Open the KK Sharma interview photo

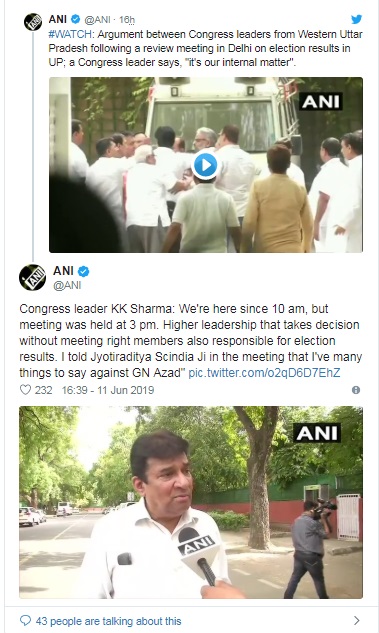191,502
